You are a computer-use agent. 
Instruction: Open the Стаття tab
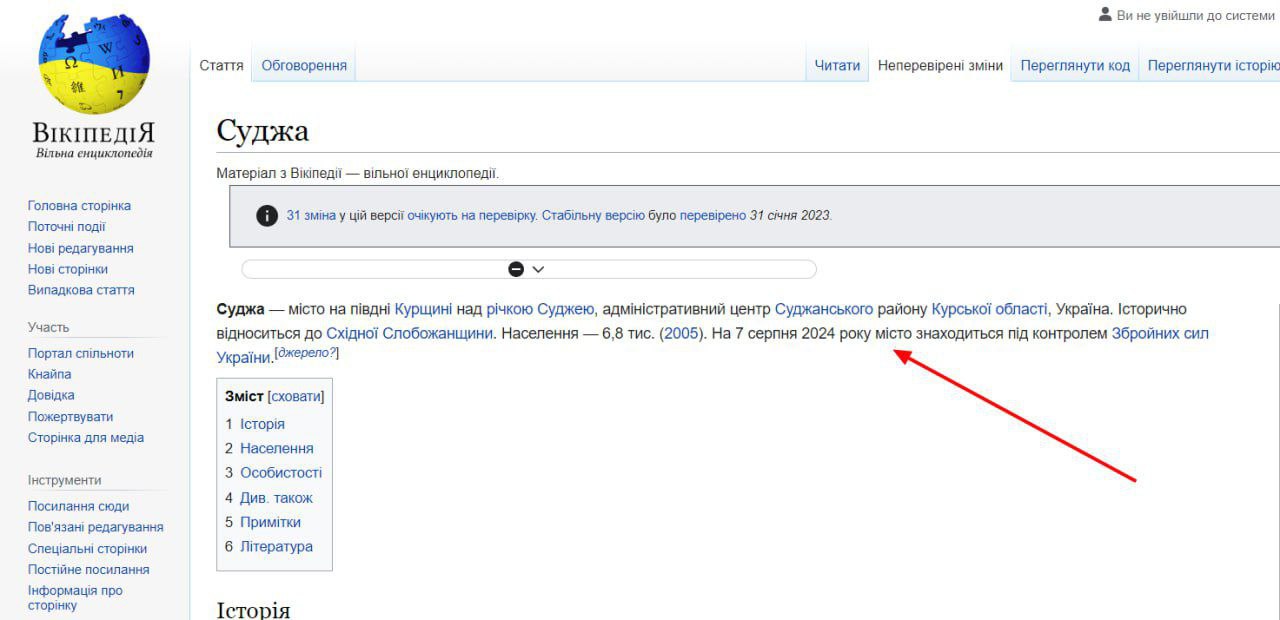click(x=222, y=65)
